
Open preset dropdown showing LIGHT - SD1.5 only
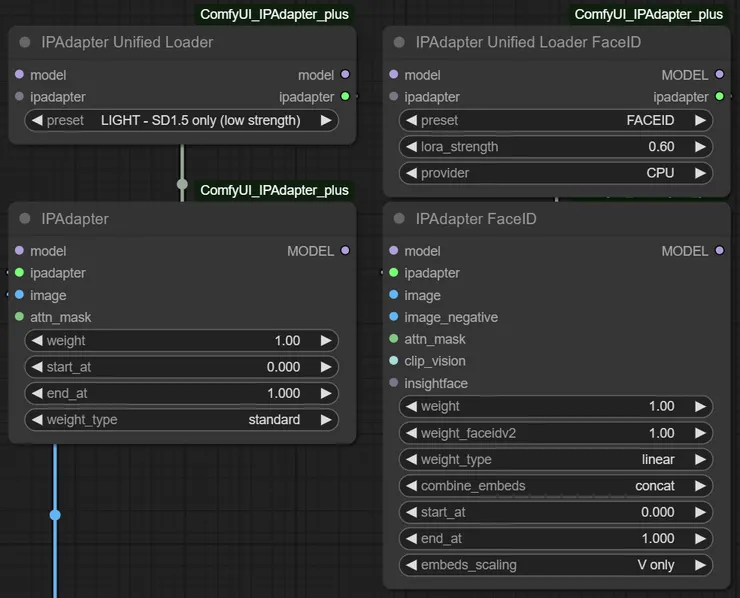181,120
